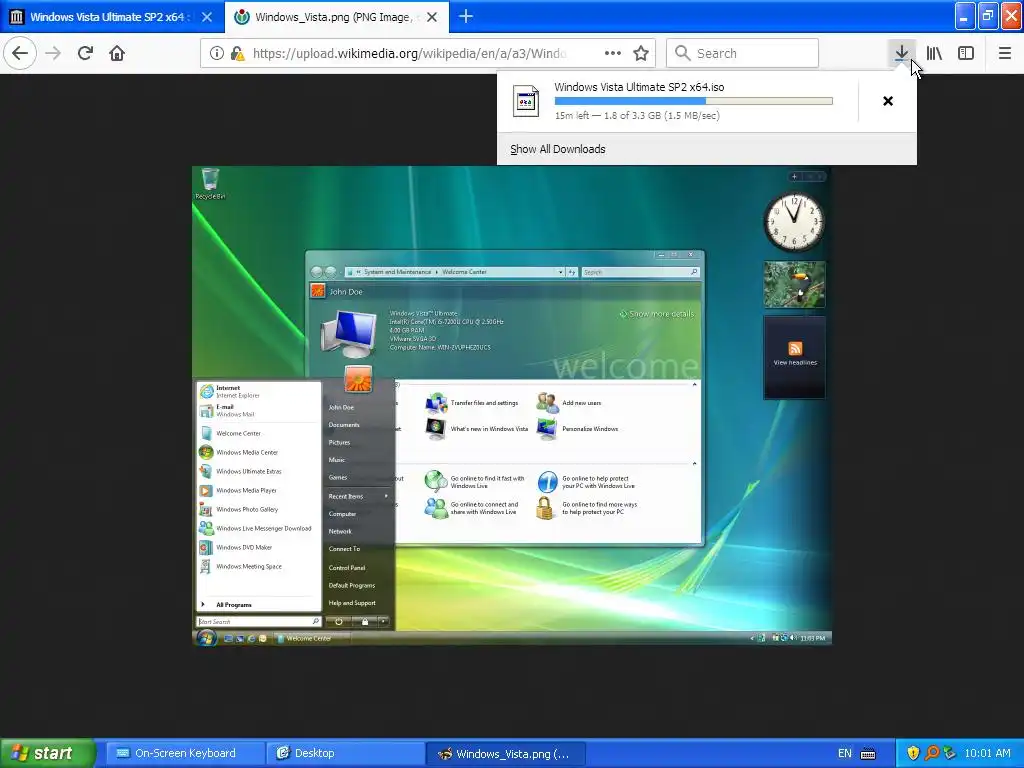
Task: Click the forward navigation arrow
Action: pyautogui.click(x=53, y=53)
